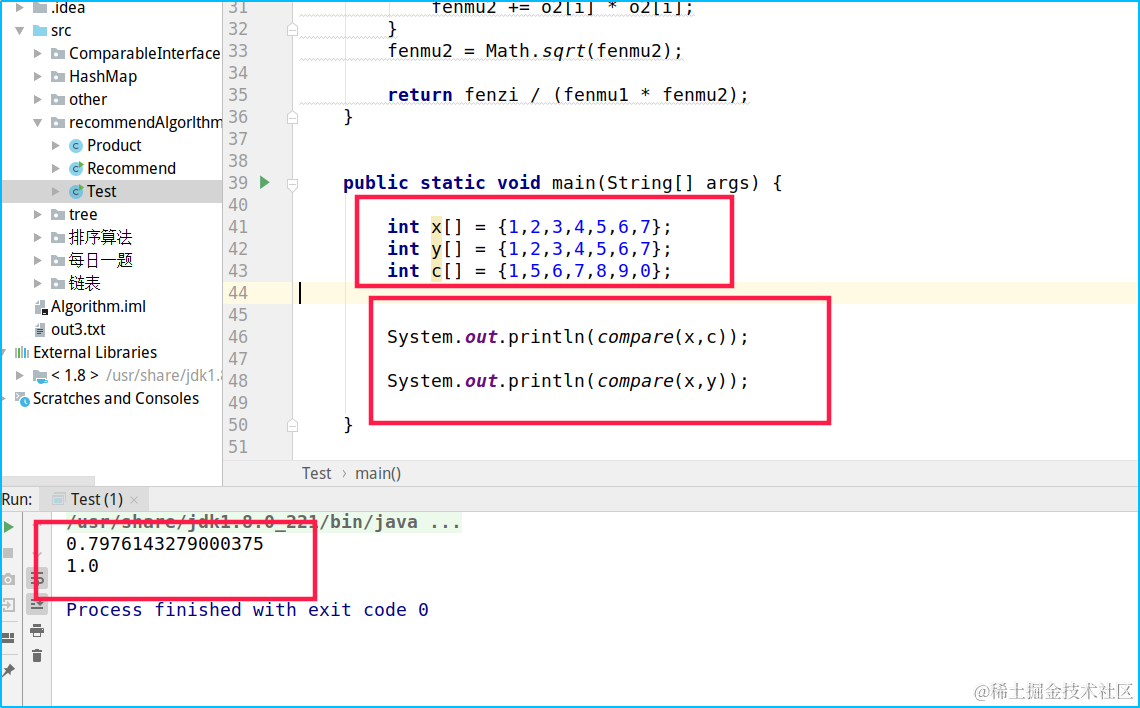
Task: Expand the < 1.8 > JDK library arrow
Action: [20, 376]
